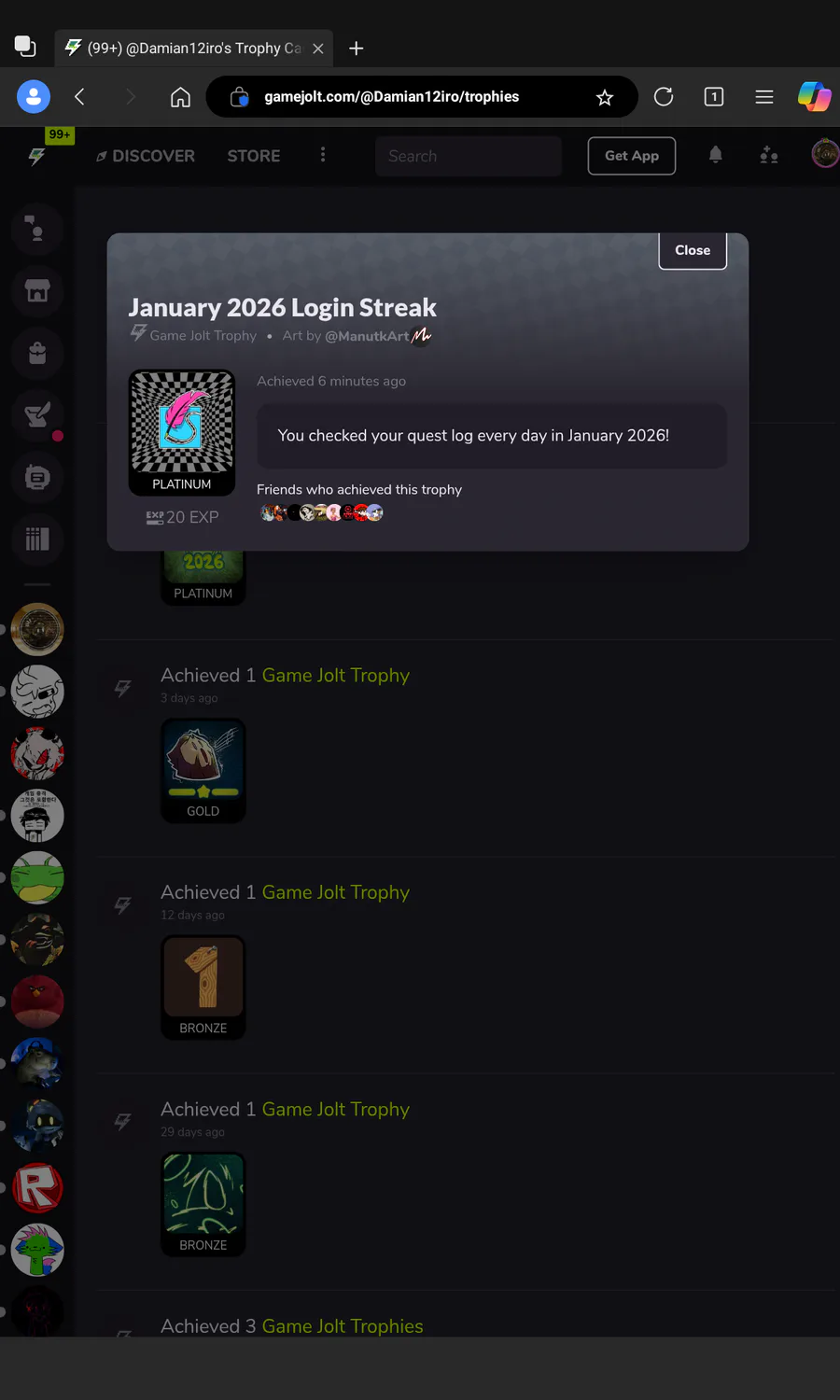
Task: Open the user avatar menu
Action: tap(825, 154)
